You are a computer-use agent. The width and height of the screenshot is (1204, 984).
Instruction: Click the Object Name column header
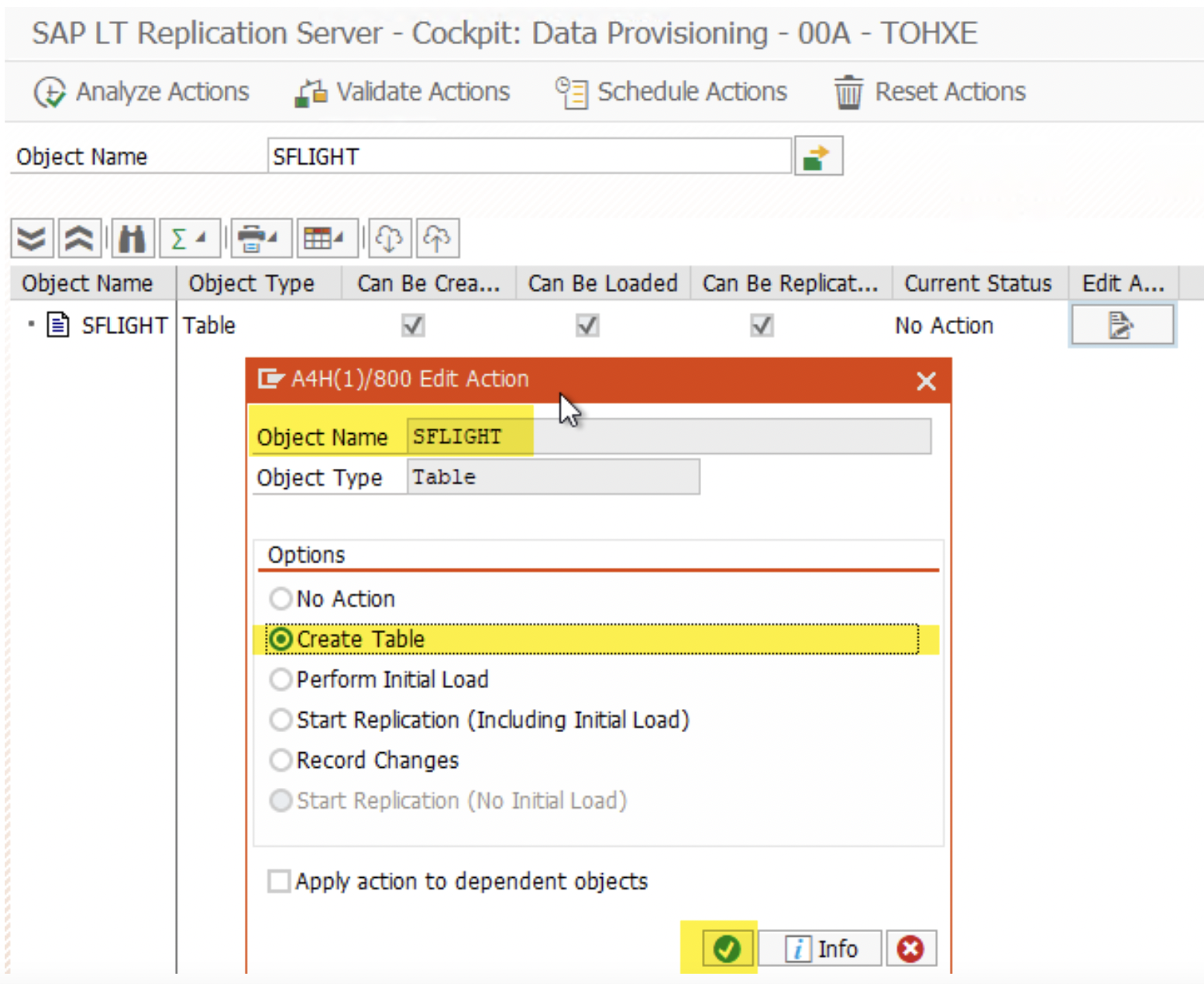pos(94,284)
